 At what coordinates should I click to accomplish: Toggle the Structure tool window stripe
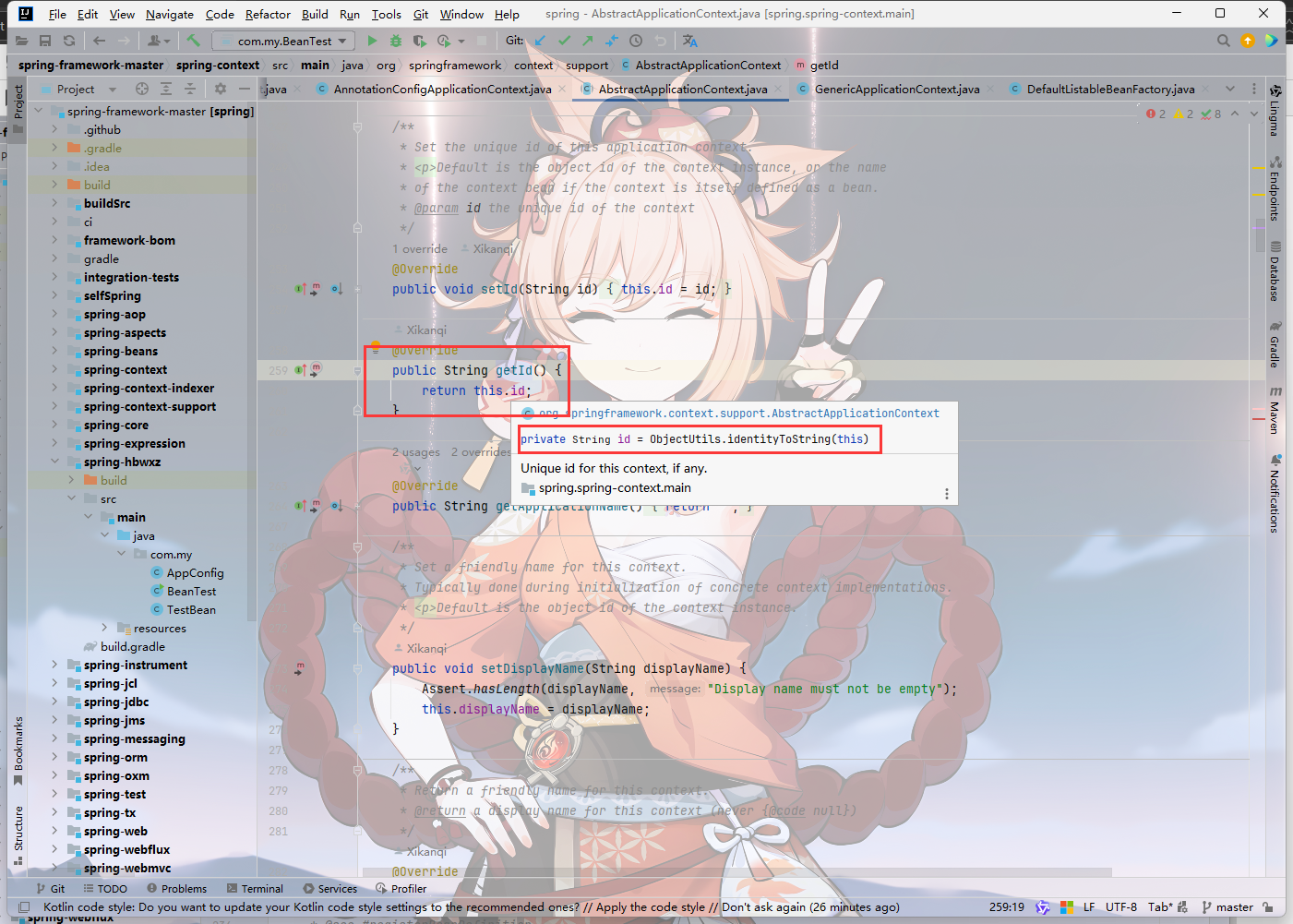[x=18, y=835]
